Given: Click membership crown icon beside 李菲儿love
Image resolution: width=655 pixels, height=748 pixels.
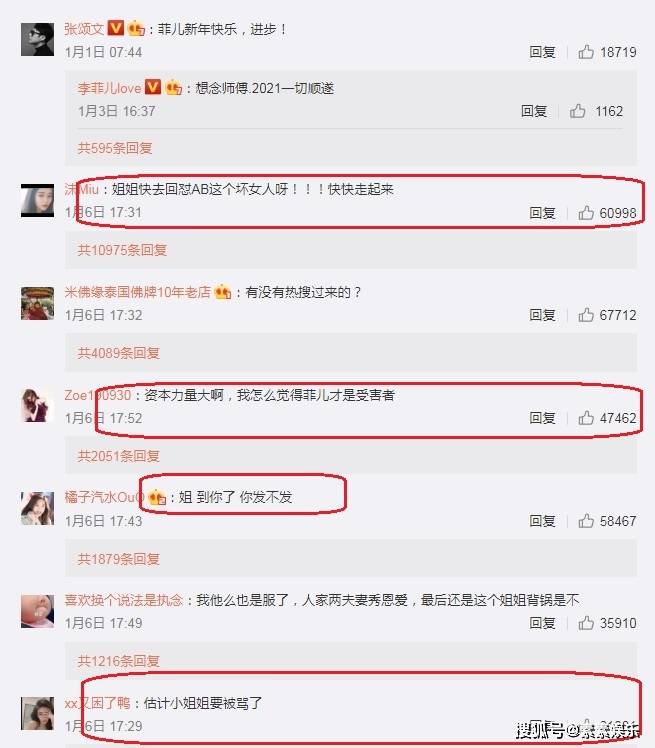Looking at the screenshot, I should pos(174,88).
